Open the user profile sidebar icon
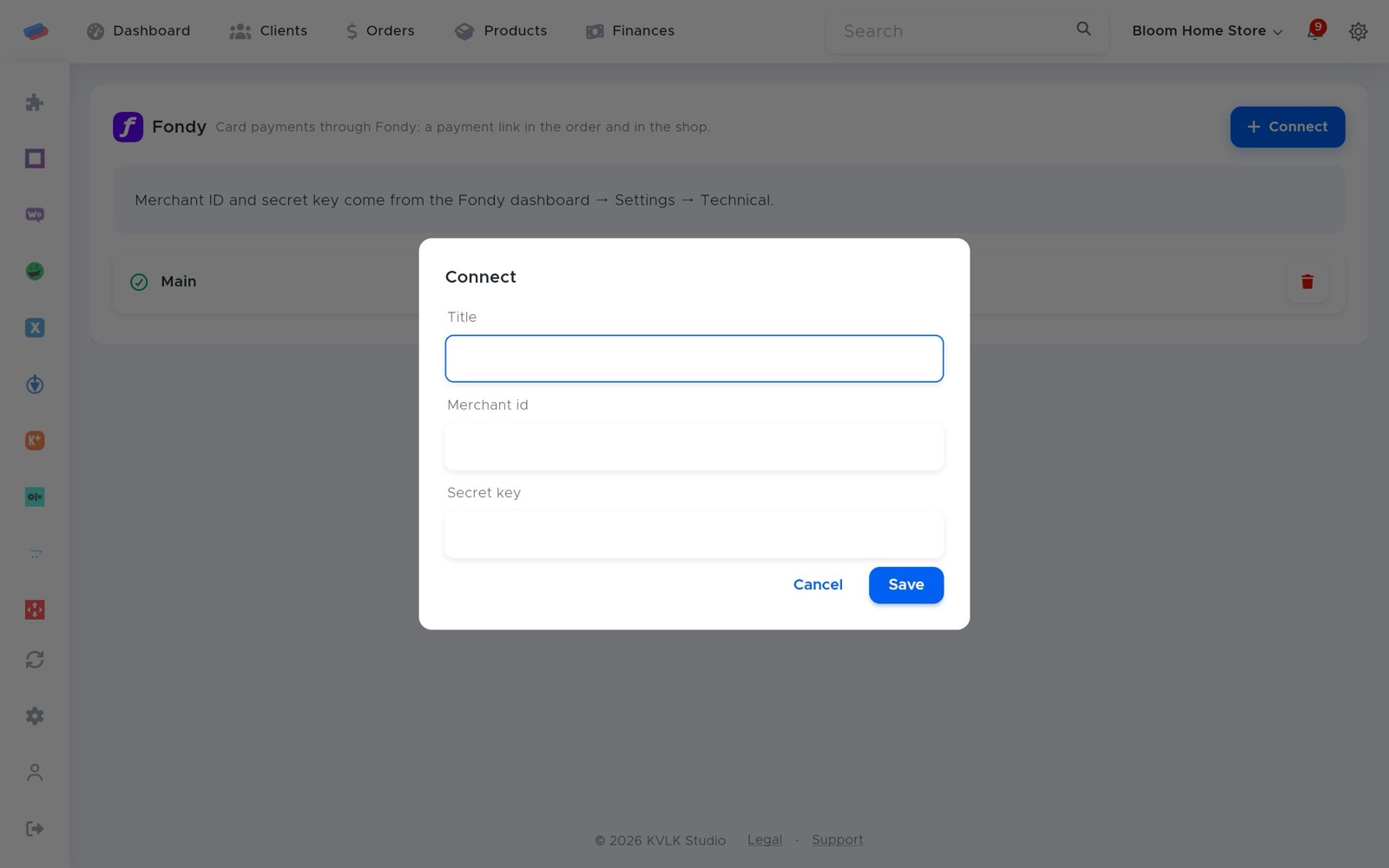Screen dimensions: 1389x868 tap(35, 773)
